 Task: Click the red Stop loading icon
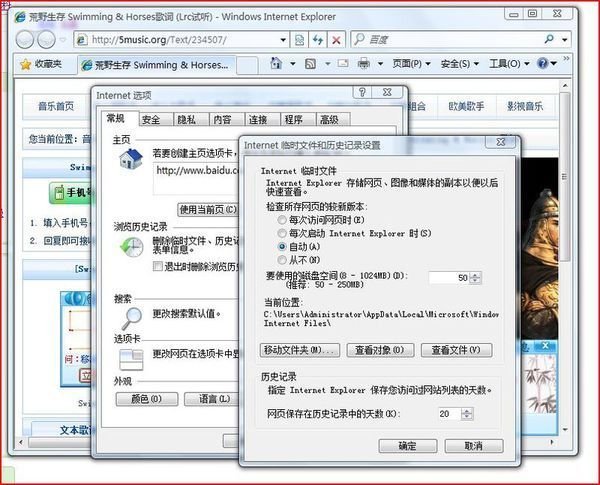tap(336, 40)
